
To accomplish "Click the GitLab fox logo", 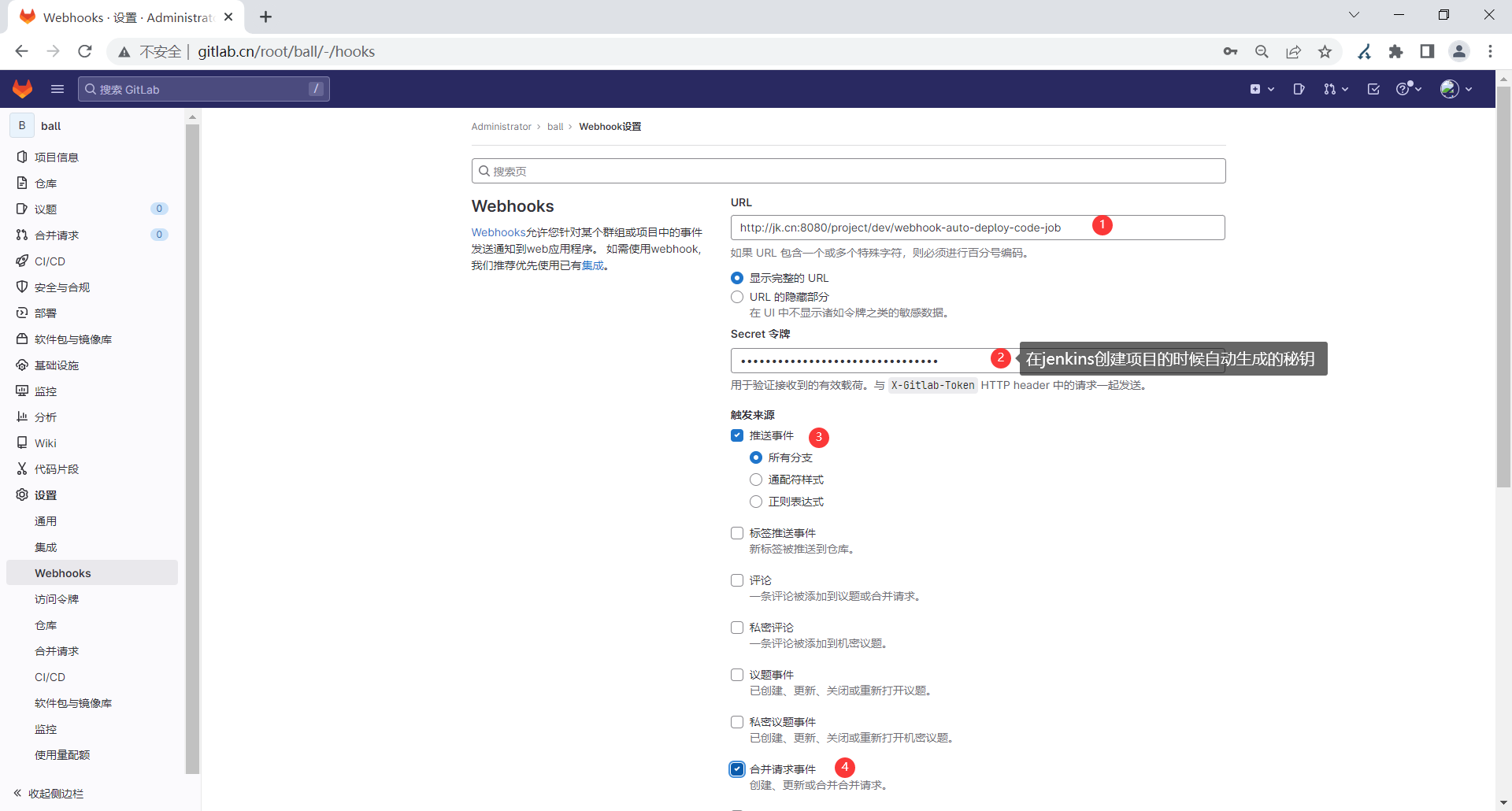I will 23,89.
